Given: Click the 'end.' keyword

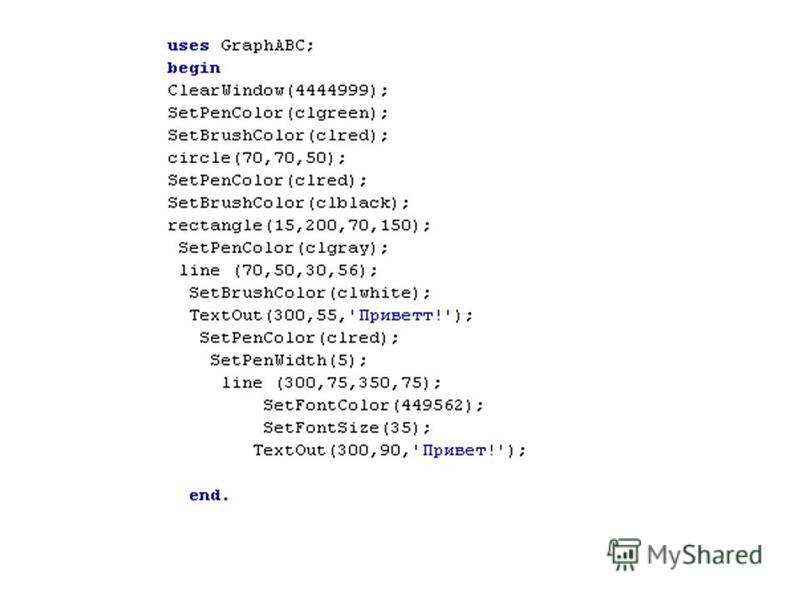Looking at the screenshot, I should (x=209, y=495).
